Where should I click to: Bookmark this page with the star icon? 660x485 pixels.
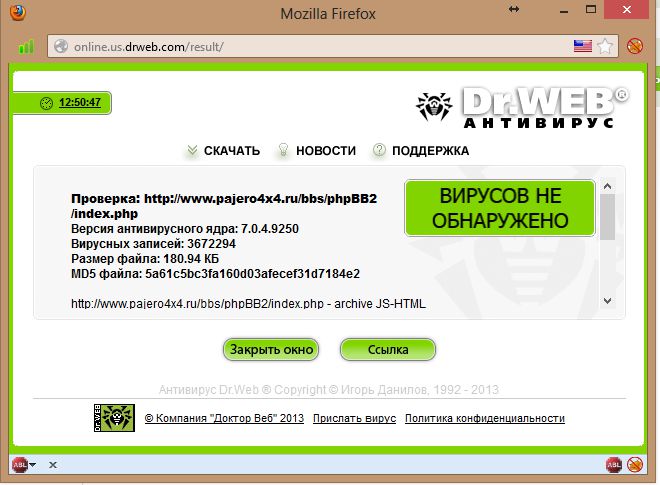click(605, 46)
